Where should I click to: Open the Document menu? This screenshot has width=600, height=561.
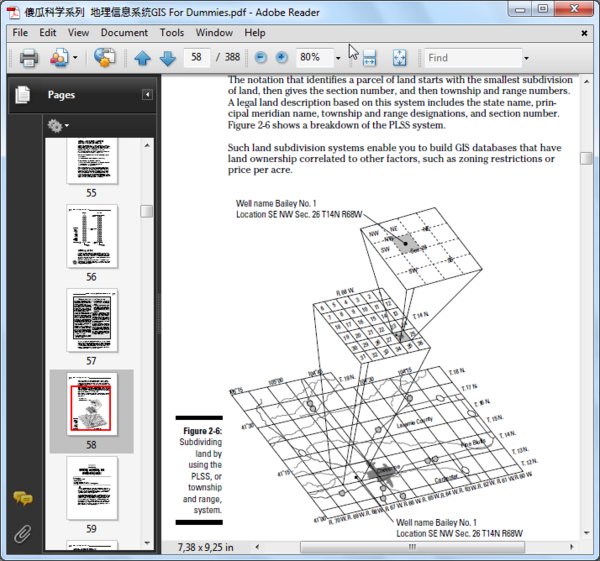point(124,32)
